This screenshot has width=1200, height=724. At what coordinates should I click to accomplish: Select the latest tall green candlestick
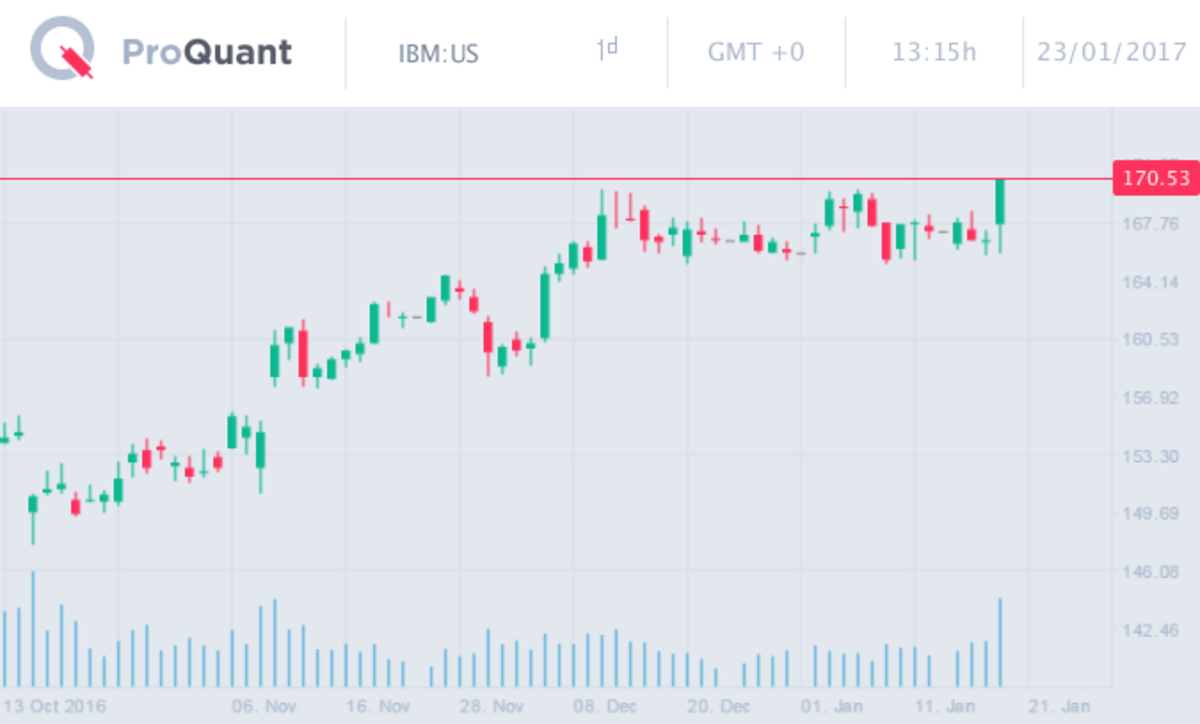click(x=1000, y=202)
